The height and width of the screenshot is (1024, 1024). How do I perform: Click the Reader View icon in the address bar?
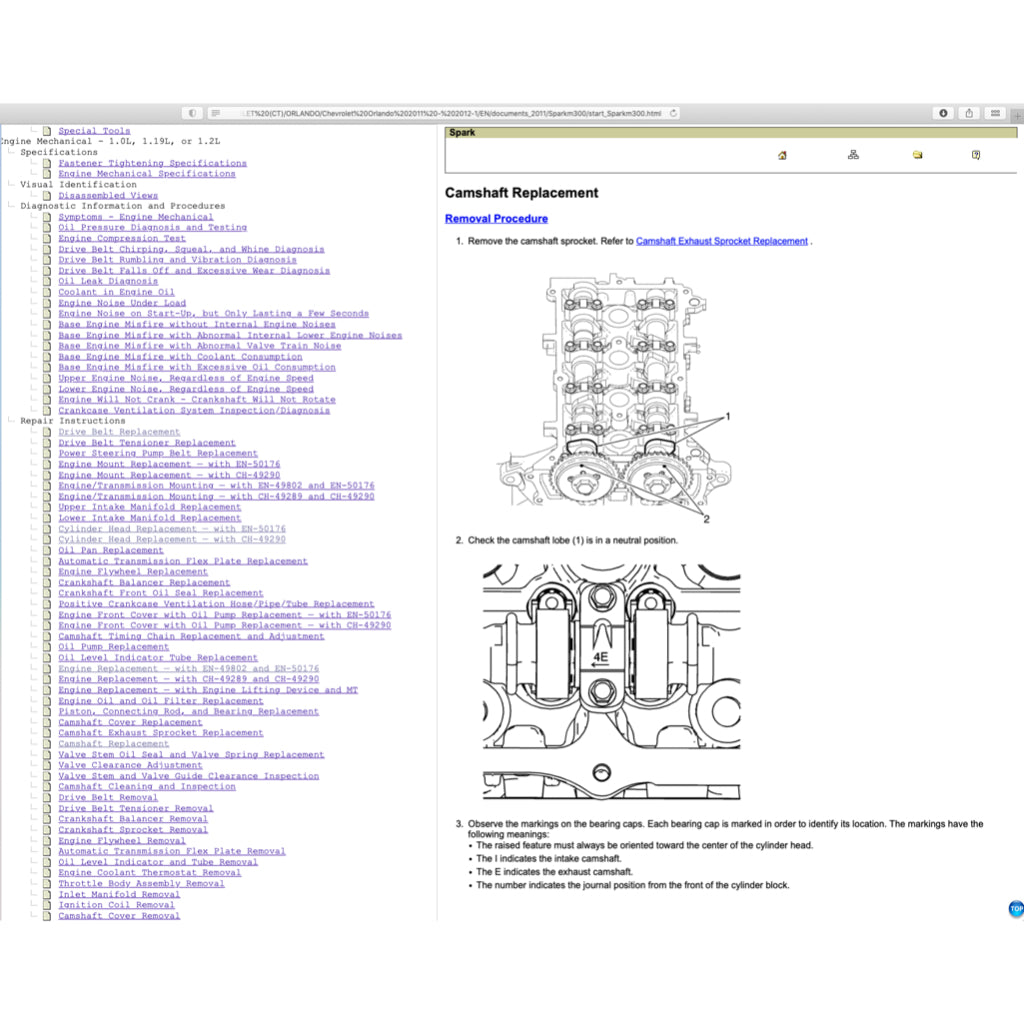pyautogui.click(x=215, y=113)
